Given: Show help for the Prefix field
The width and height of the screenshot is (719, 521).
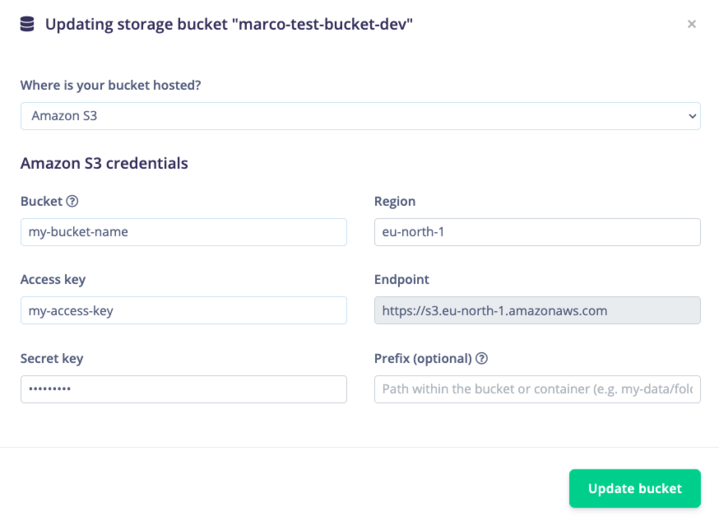Looking at the screenshot, I should [482, 359].
